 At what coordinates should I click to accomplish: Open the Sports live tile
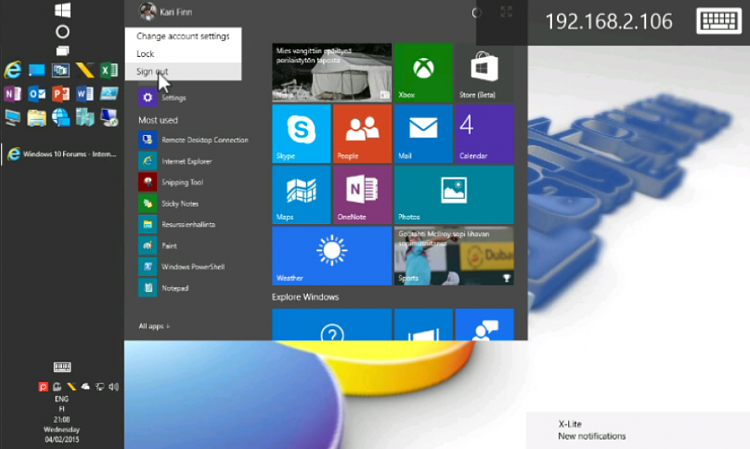coord(454,256)
